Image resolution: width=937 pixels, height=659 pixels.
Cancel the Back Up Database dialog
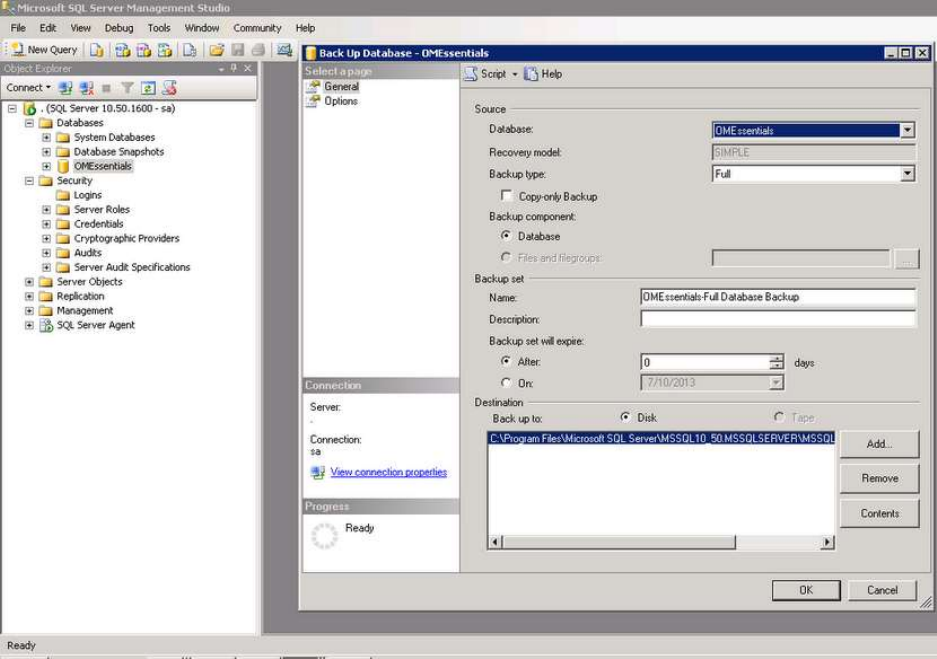point(882,590)
